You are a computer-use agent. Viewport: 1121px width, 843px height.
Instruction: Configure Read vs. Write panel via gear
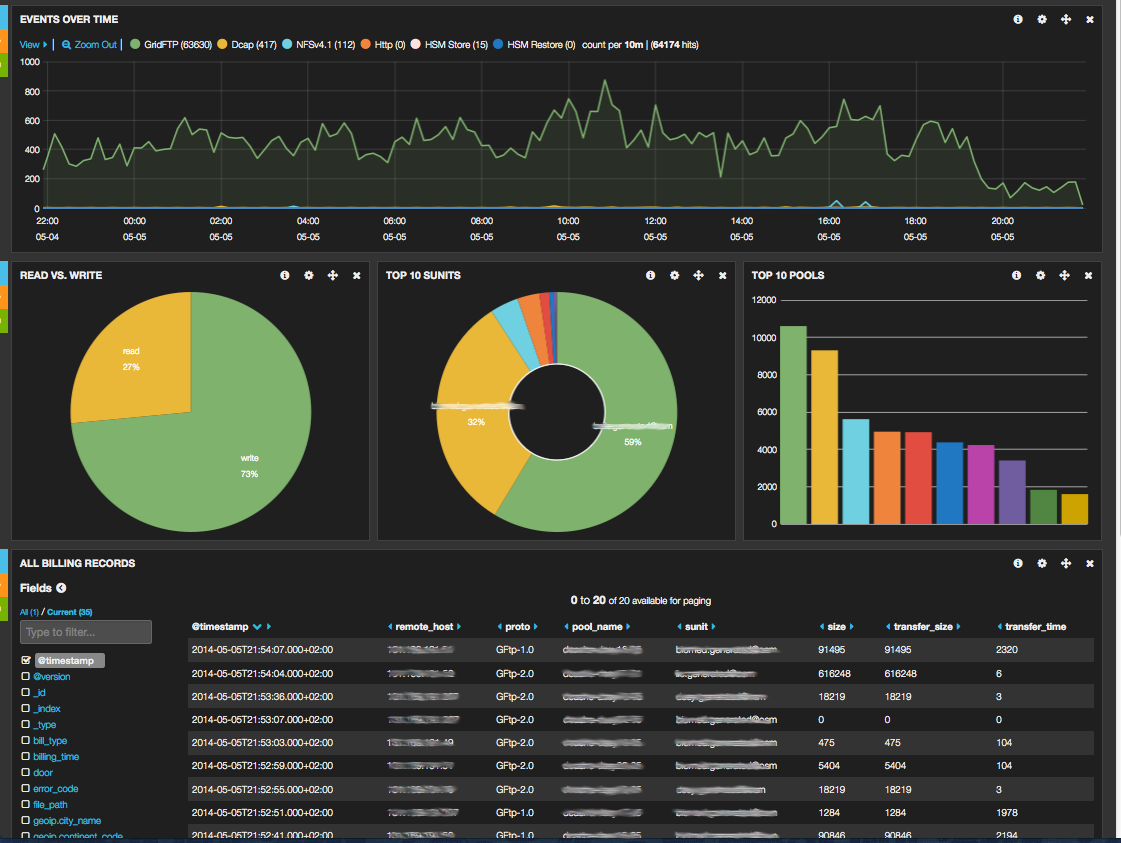pyautogui.click(x=309, y=275)
